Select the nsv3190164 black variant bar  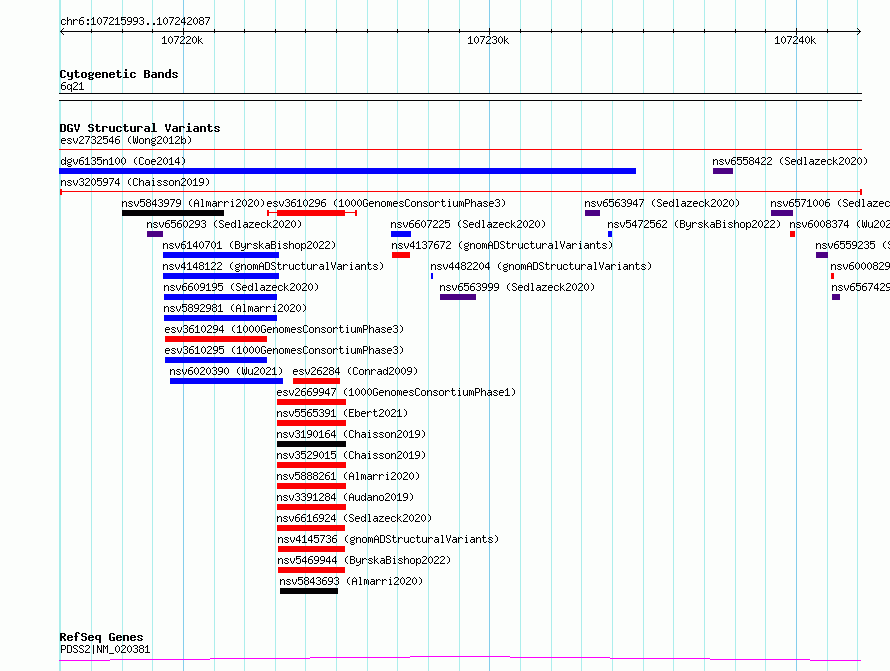312,444
